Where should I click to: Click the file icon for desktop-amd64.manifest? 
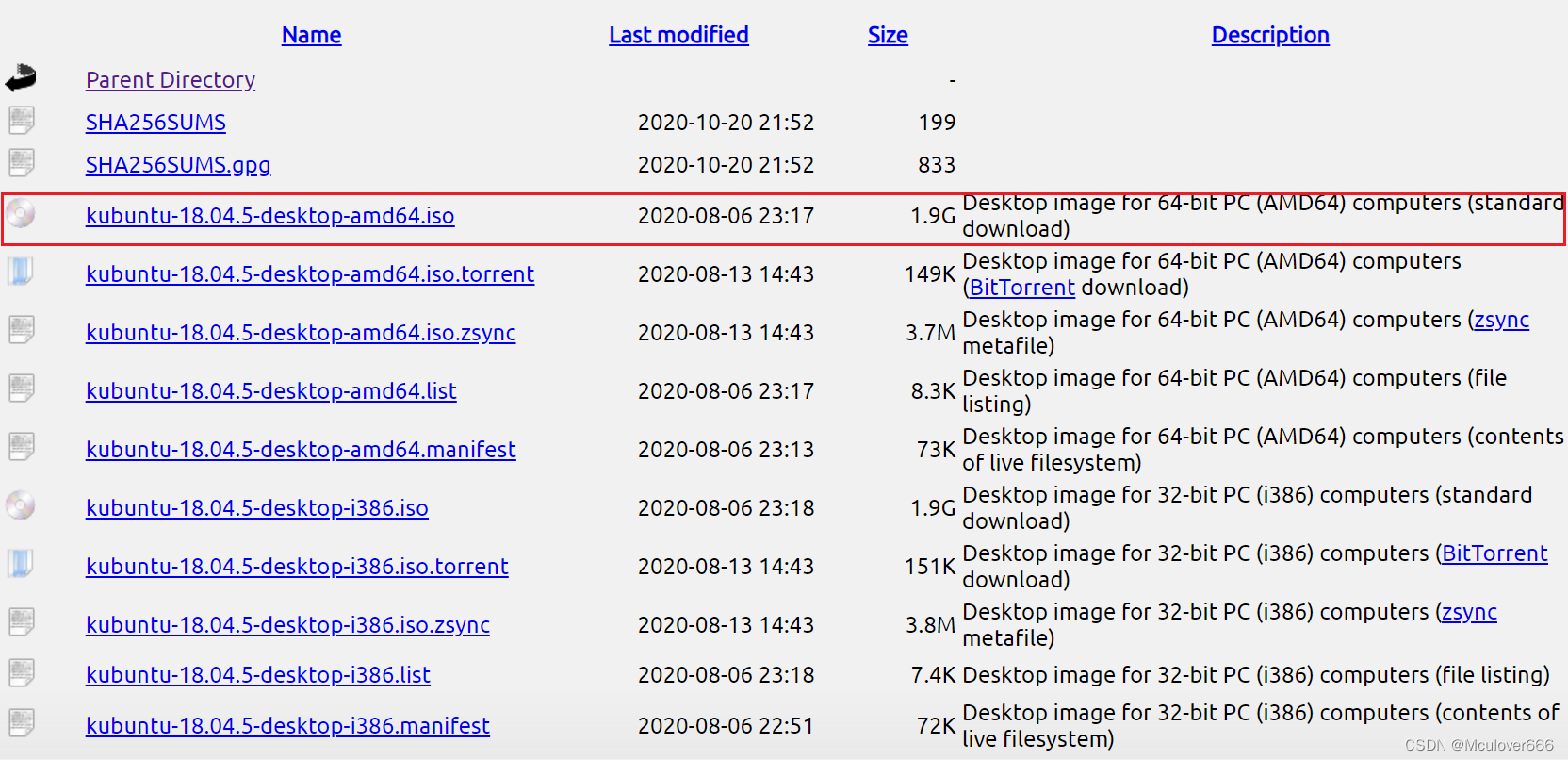(x=22, y=448)
